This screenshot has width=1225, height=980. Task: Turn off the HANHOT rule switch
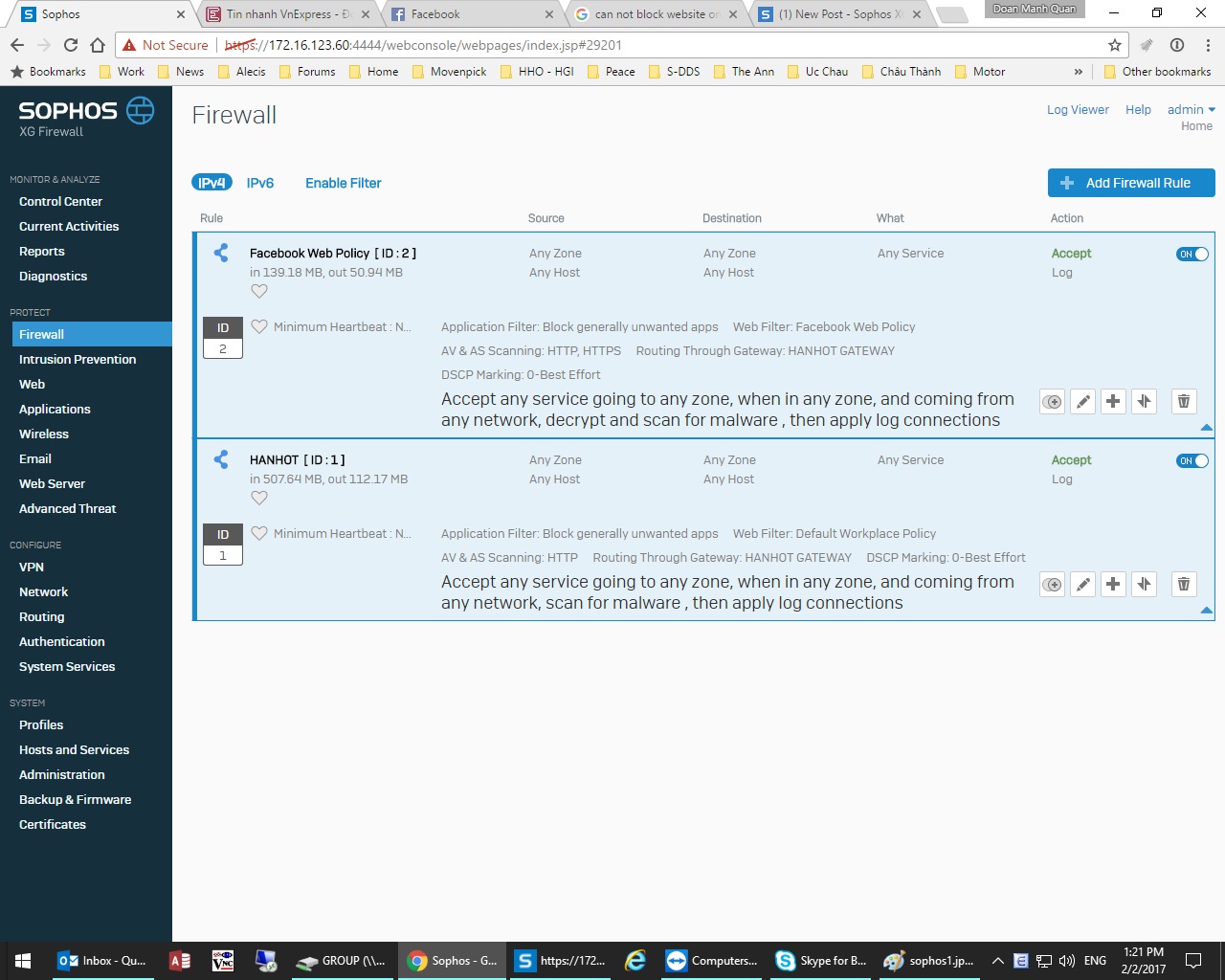click(x=1192, y=460)
